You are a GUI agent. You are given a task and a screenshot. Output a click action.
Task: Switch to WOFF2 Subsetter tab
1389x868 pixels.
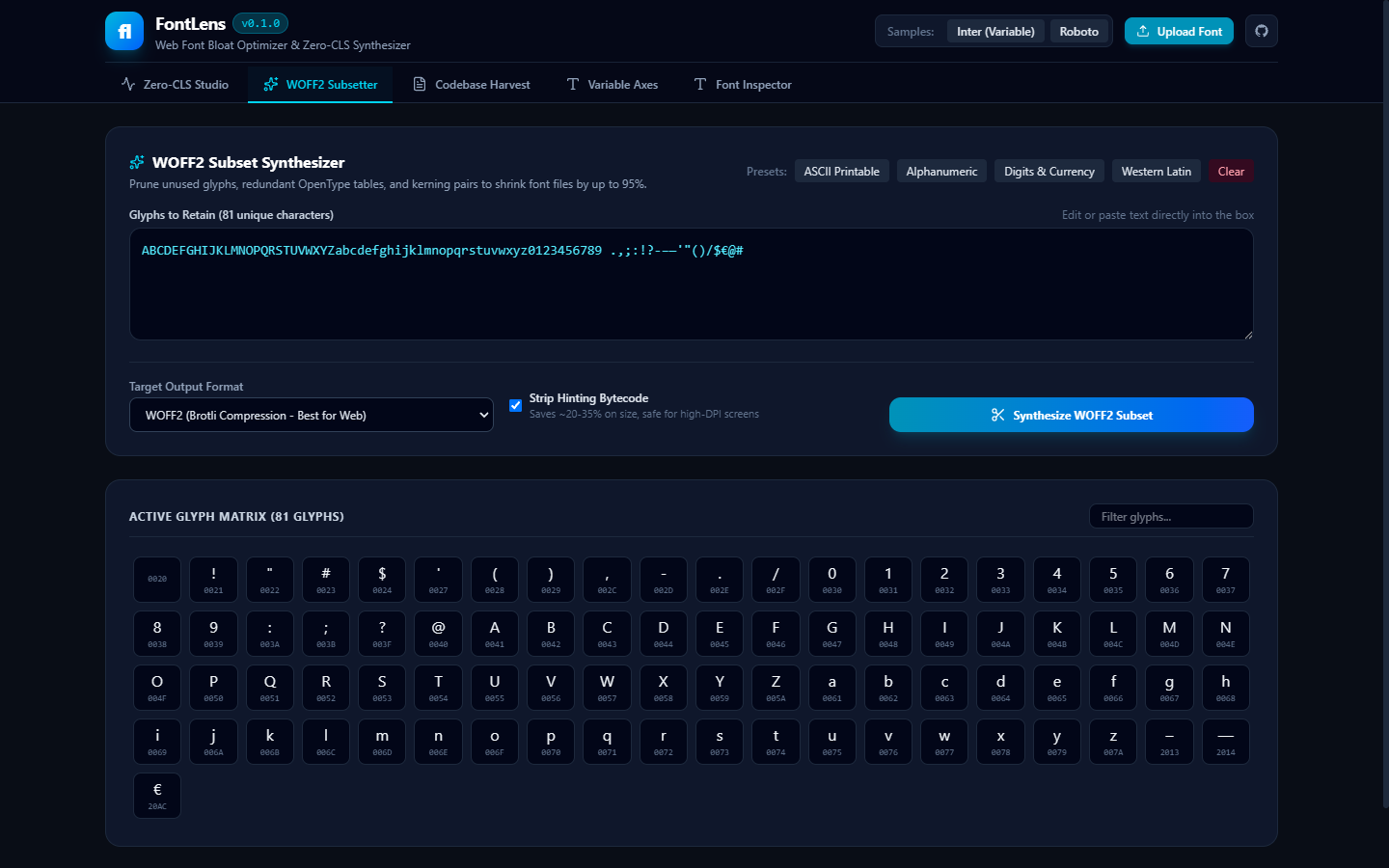pyautogui.click(x=320, y=85)
